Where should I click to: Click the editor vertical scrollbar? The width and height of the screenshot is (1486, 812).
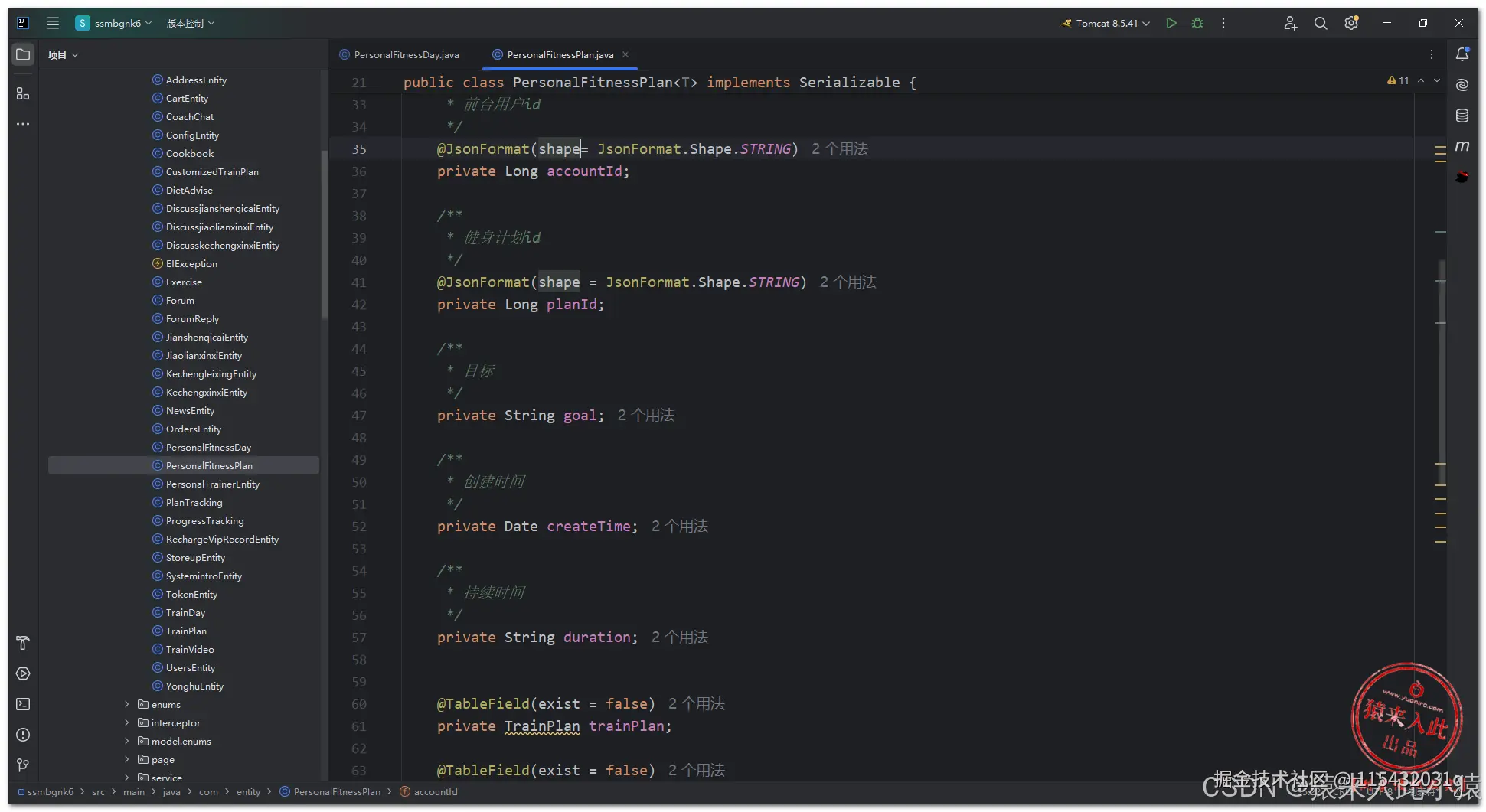1441,371
